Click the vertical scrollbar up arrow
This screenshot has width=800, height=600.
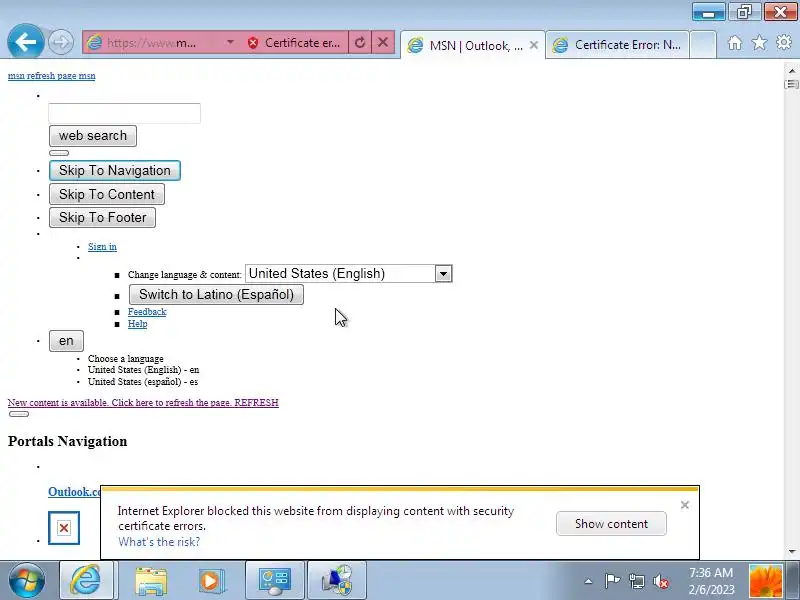[792, 71]
